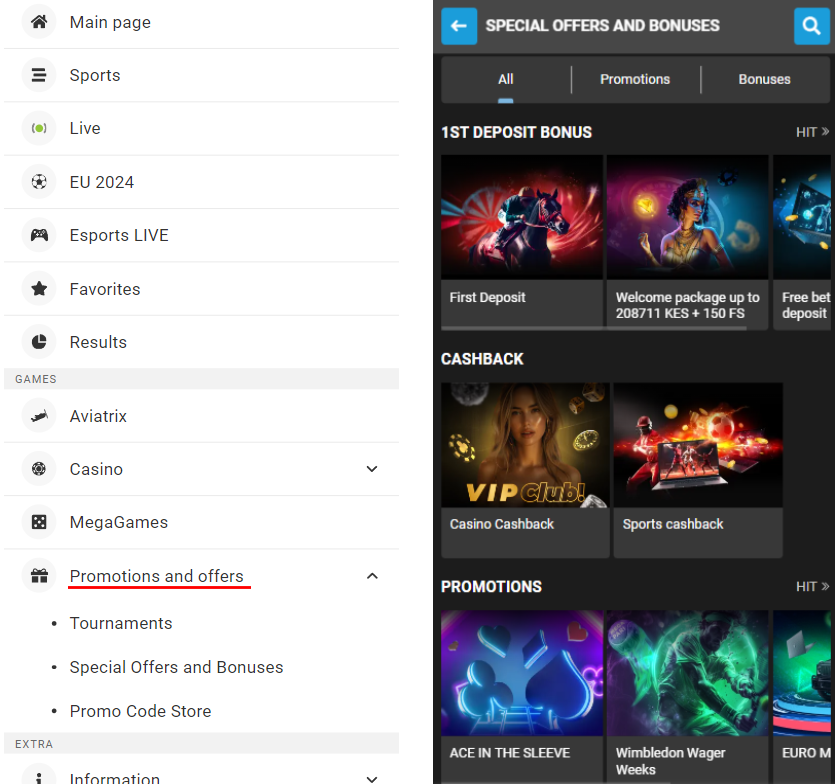Click the star Favorites icon
The image size is (835, 784).
pyautogui.click(x=39, y=289)
